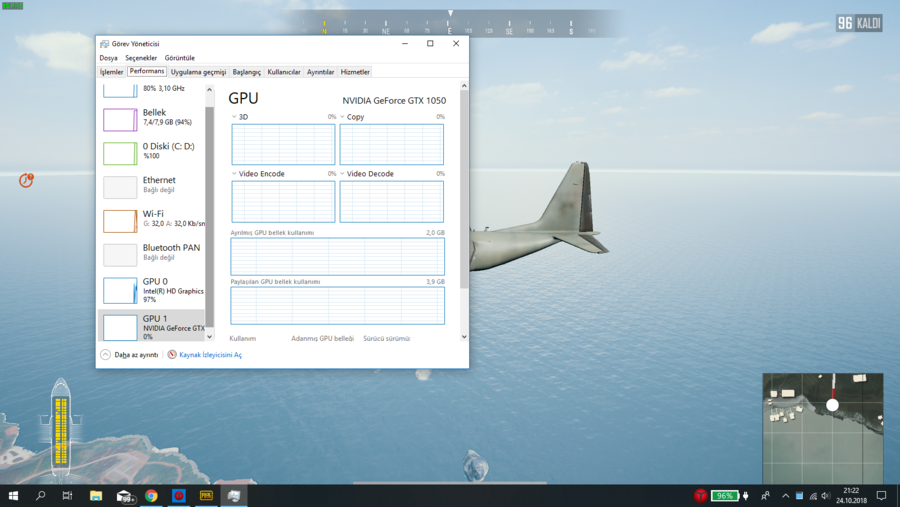The image size is (900, 507).
Task: Click in-game orange timer icon
Action: (26, 180)
